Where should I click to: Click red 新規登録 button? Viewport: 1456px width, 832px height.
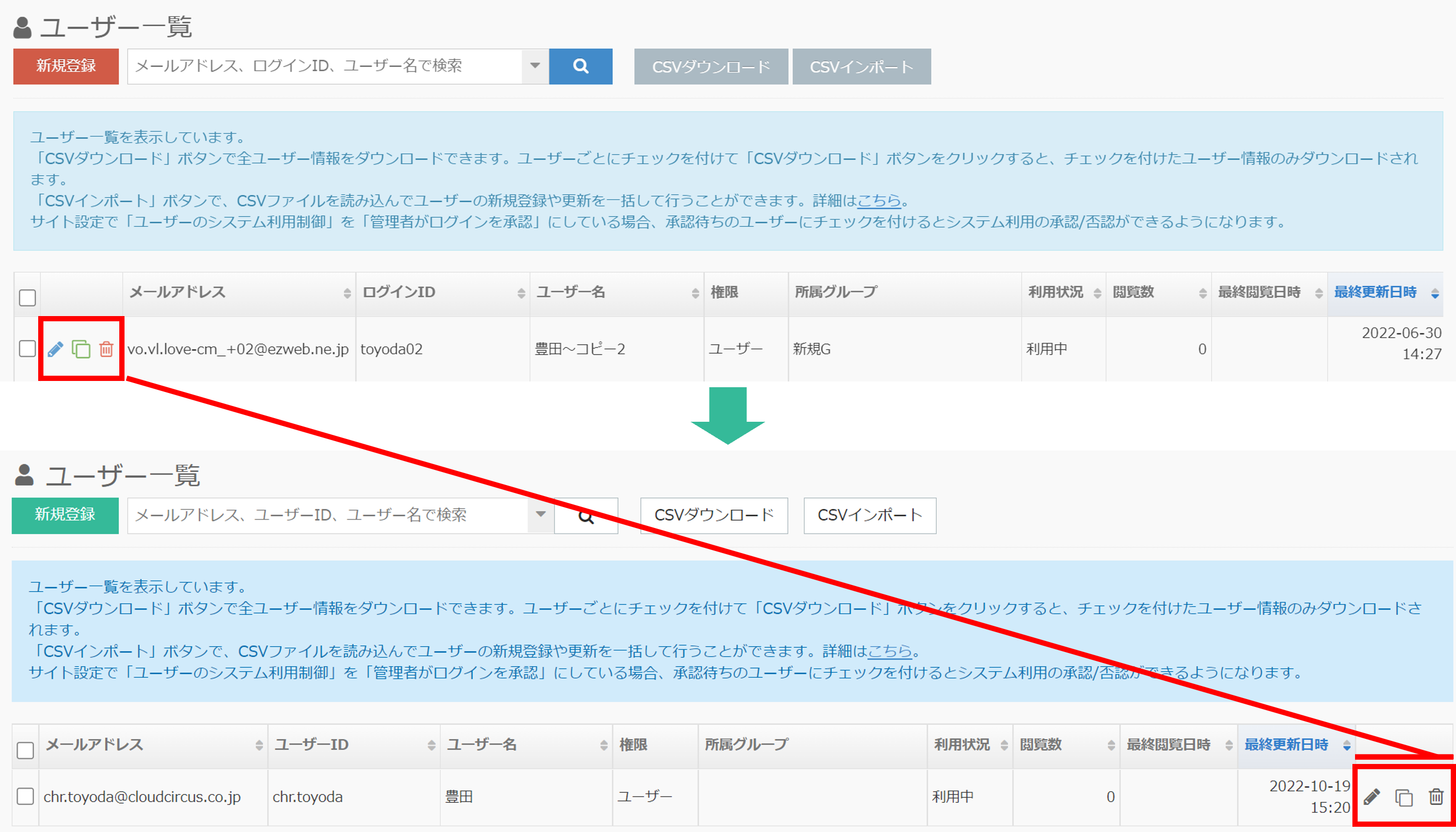pos(66,66)
